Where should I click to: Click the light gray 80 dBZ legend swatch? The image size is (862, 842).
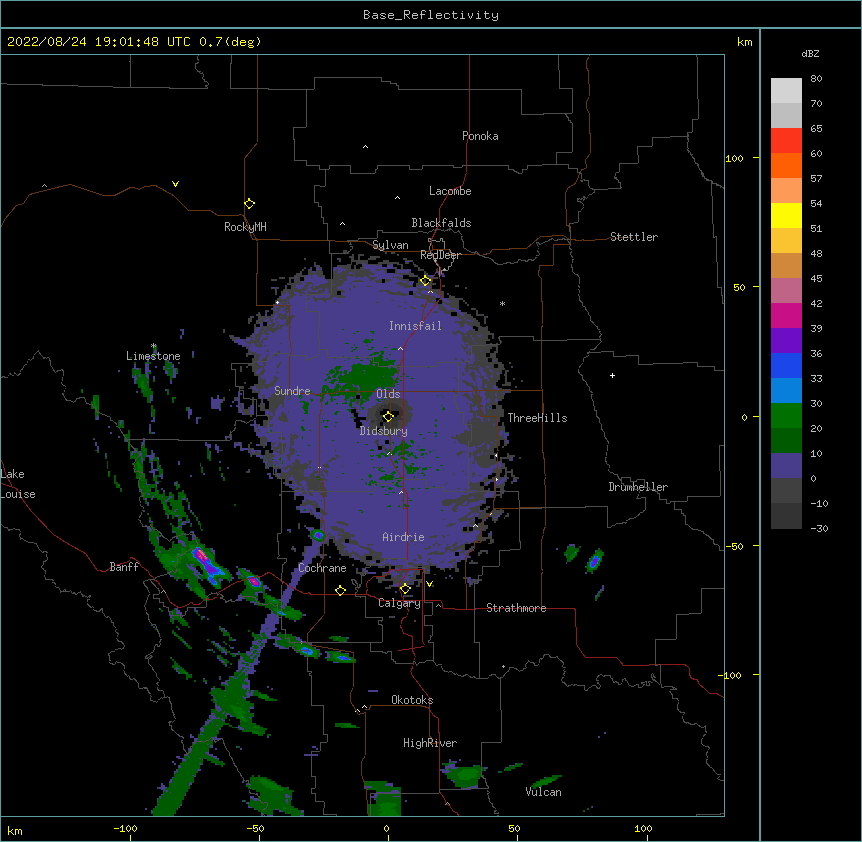(786, 91)
